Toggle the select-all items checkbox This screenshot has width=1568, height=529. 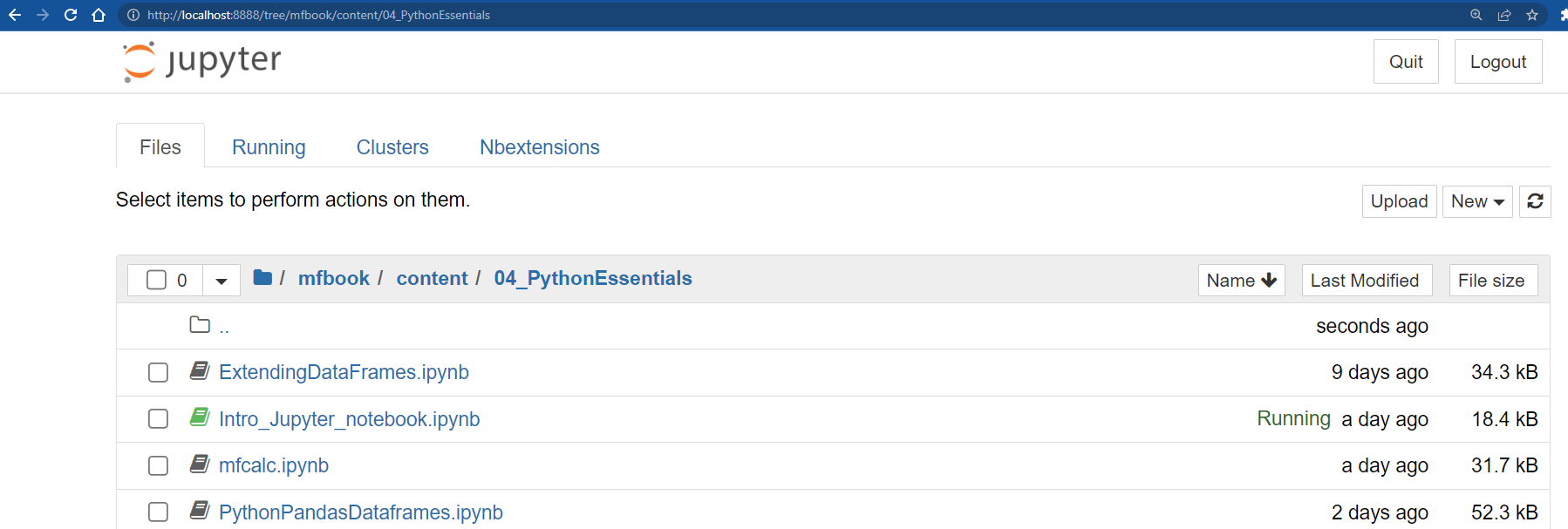[x=156, y=280]
